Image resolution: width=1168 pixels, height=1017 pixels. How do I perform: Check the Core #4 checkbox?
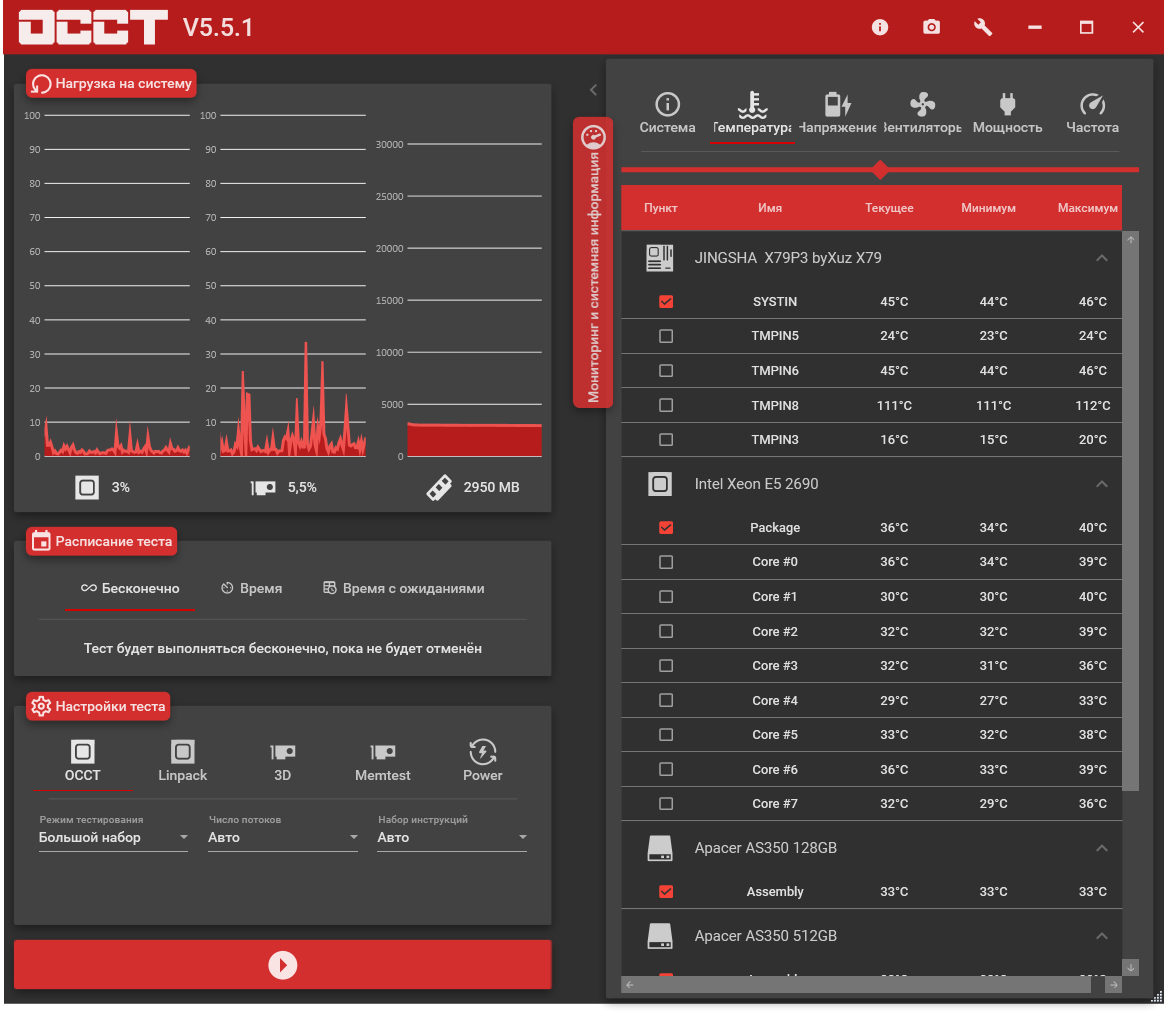point(666,700)
